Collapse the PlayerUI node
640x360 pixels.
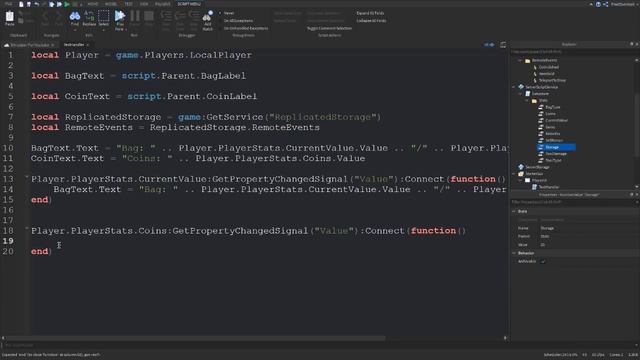(520, 180)
